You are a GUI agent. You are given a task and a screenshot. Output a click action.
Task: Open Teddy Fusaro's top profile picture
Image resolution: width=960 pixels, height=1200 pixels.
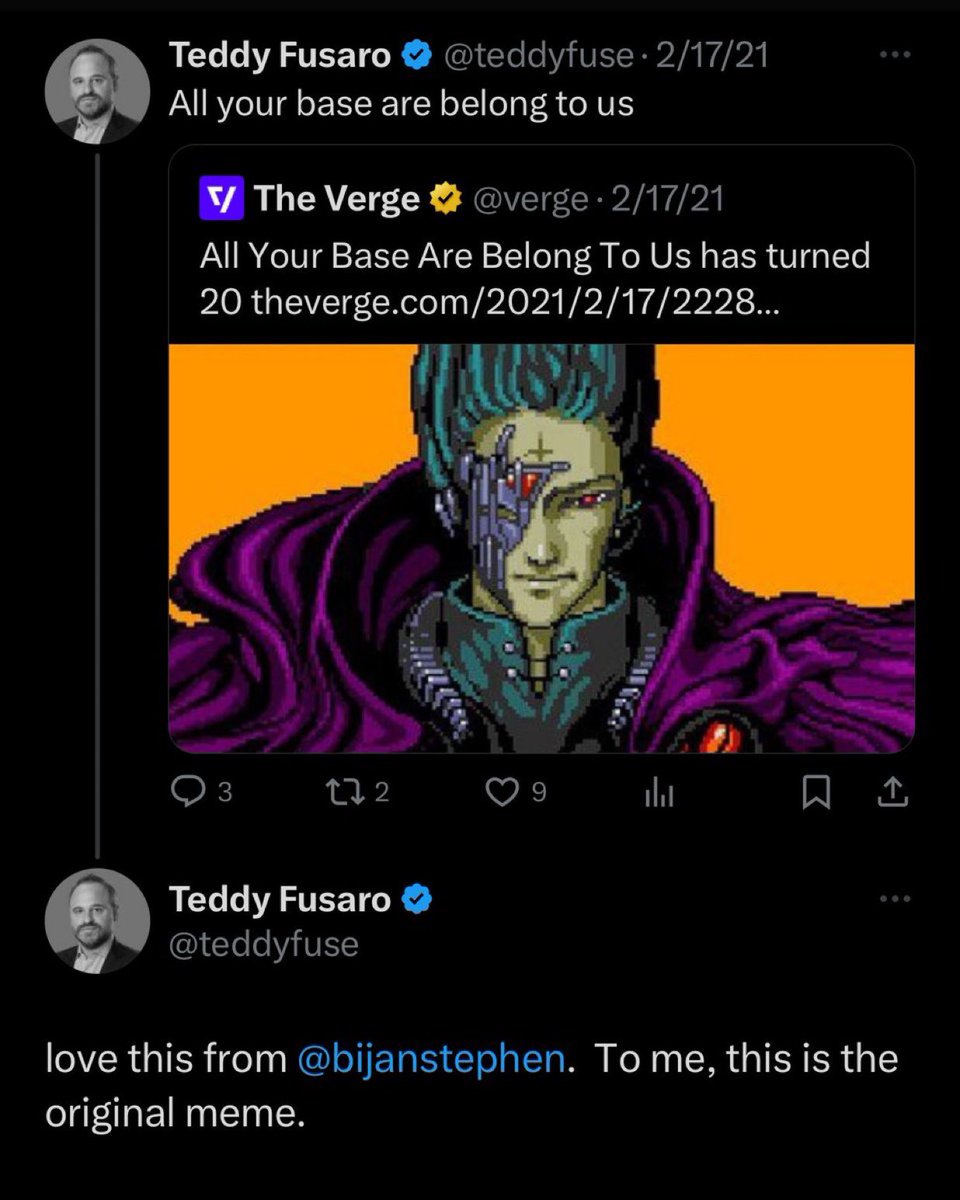(97, 92)
